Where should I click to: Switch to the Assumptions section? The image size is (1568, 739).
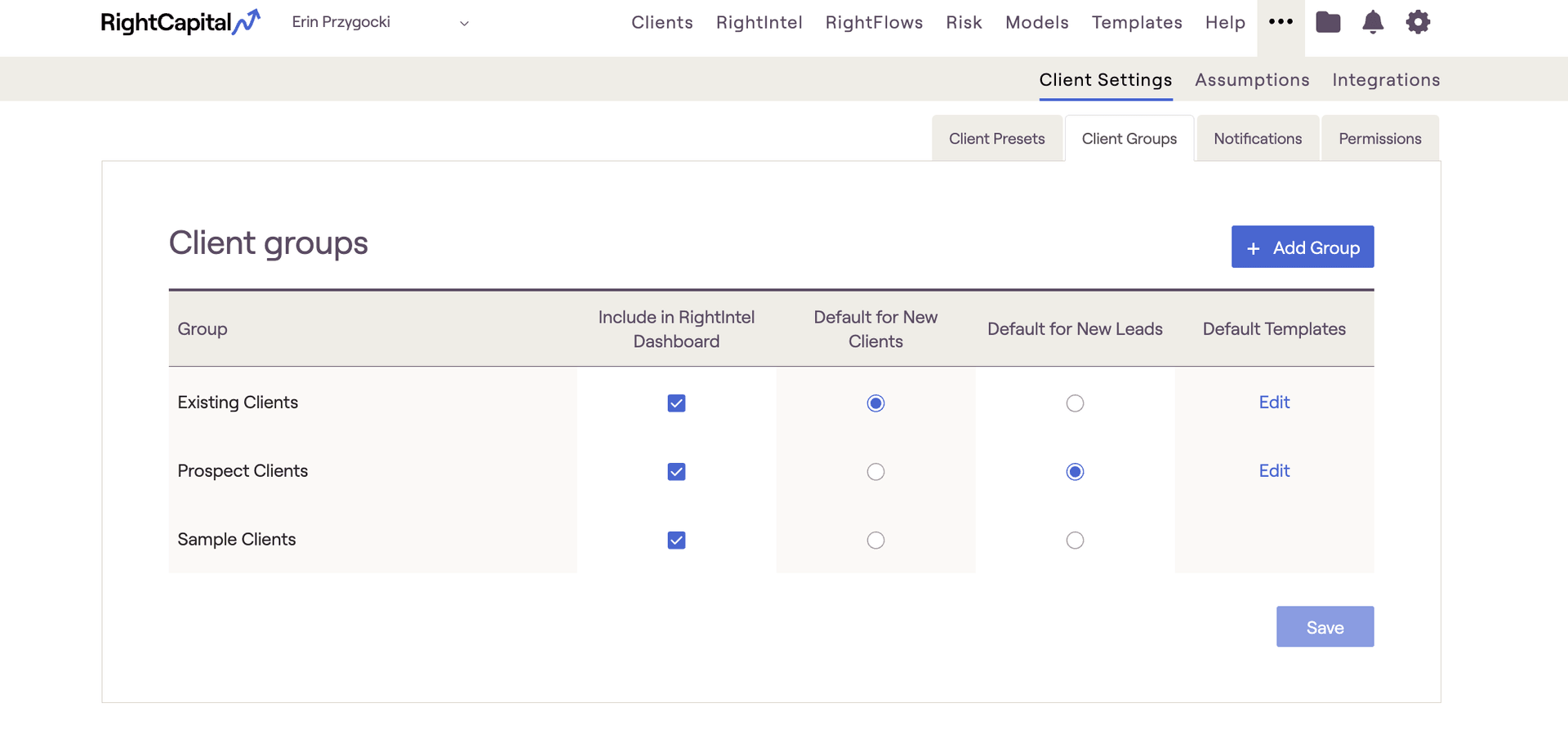(1252, 80)
